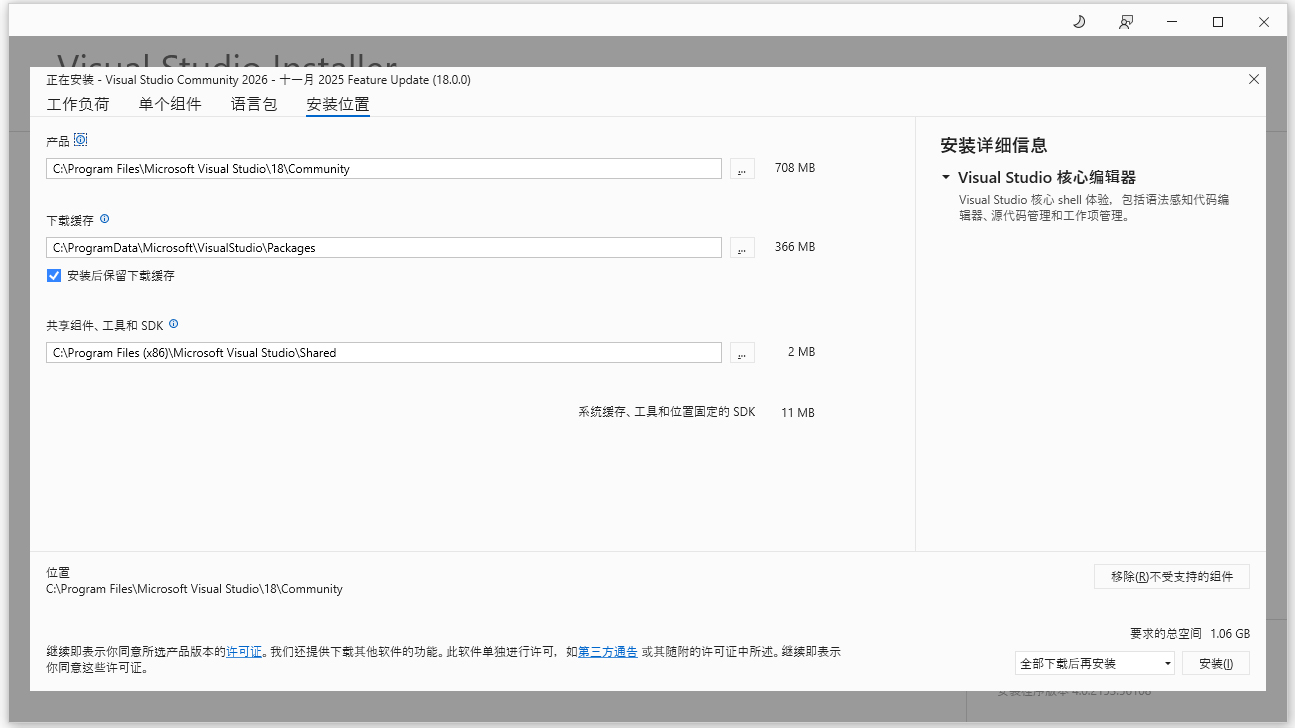This screenshot has width=1295, height=728.
Task: Collapse the Visual Studio 核心编辑器 details
Action: click(x=945, y=177)
